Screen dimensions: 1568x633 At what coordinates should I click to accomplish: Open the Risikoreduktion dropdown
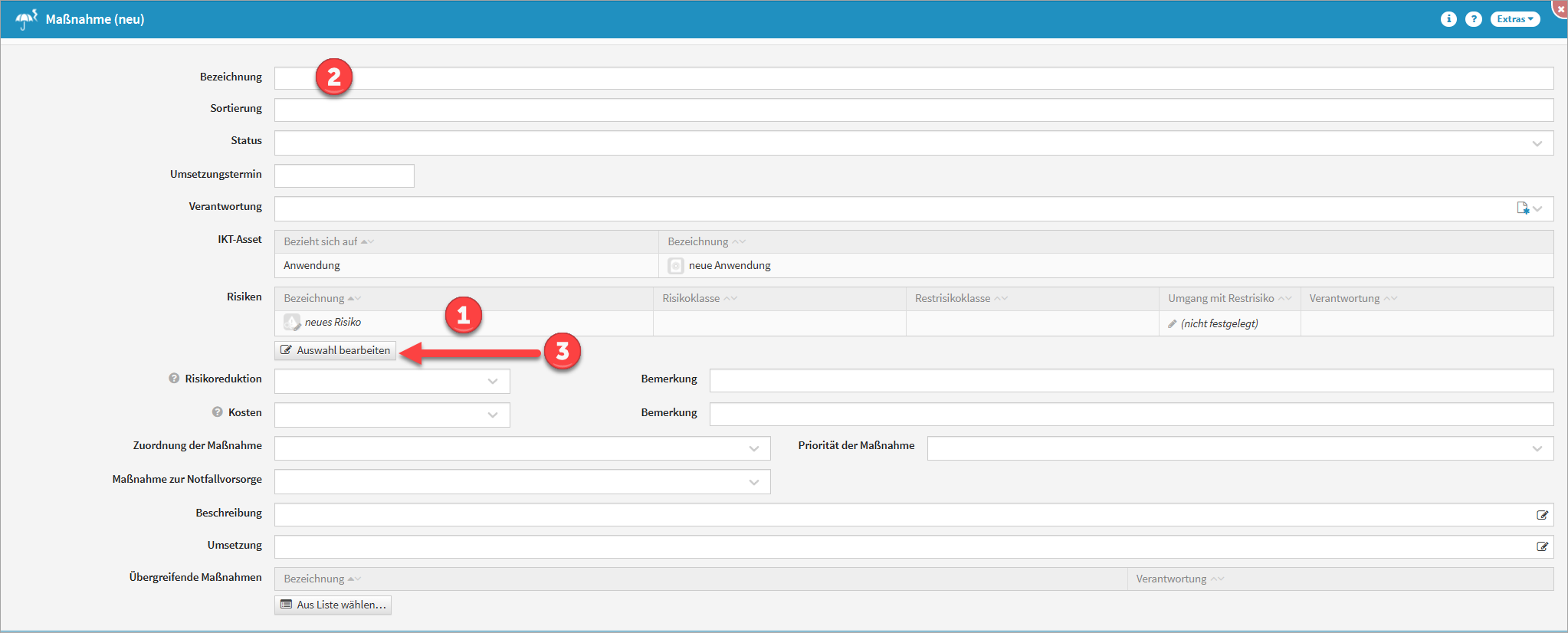tap(493, 381)
